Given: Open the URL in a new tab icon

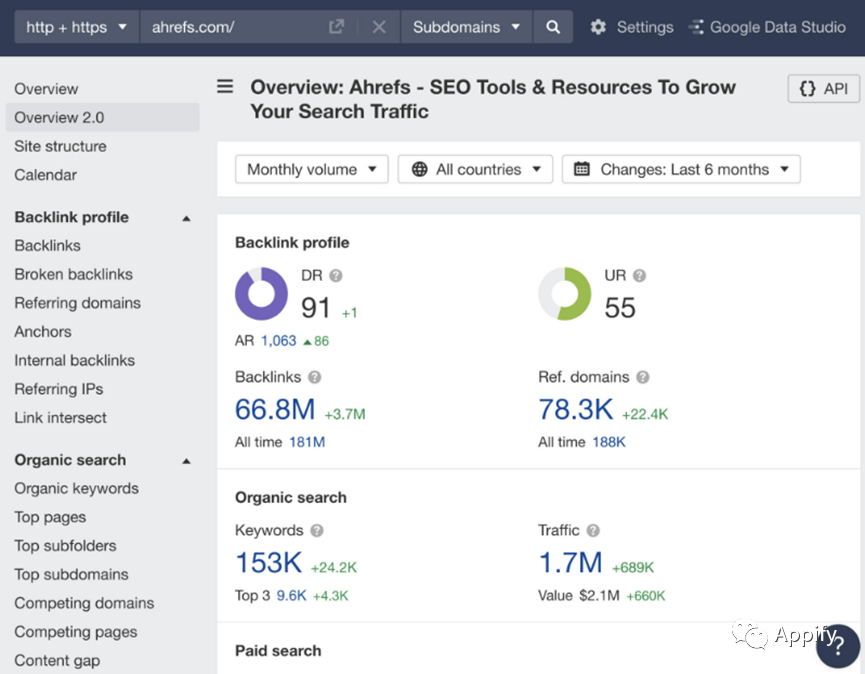Looking at the screenshot, I should (336, 26).
